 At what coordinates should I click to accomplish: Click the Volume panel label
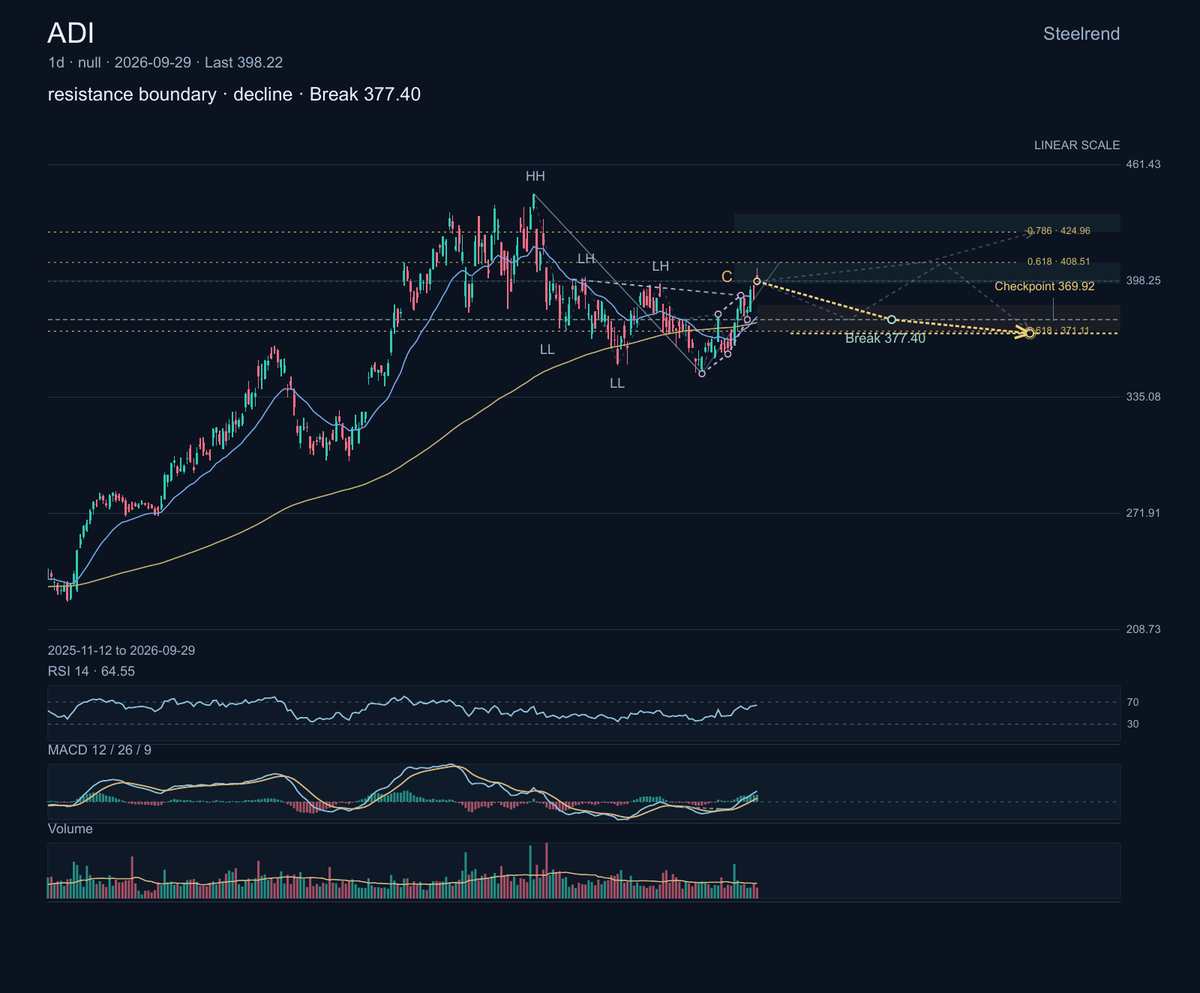click(x=70, y=829)
